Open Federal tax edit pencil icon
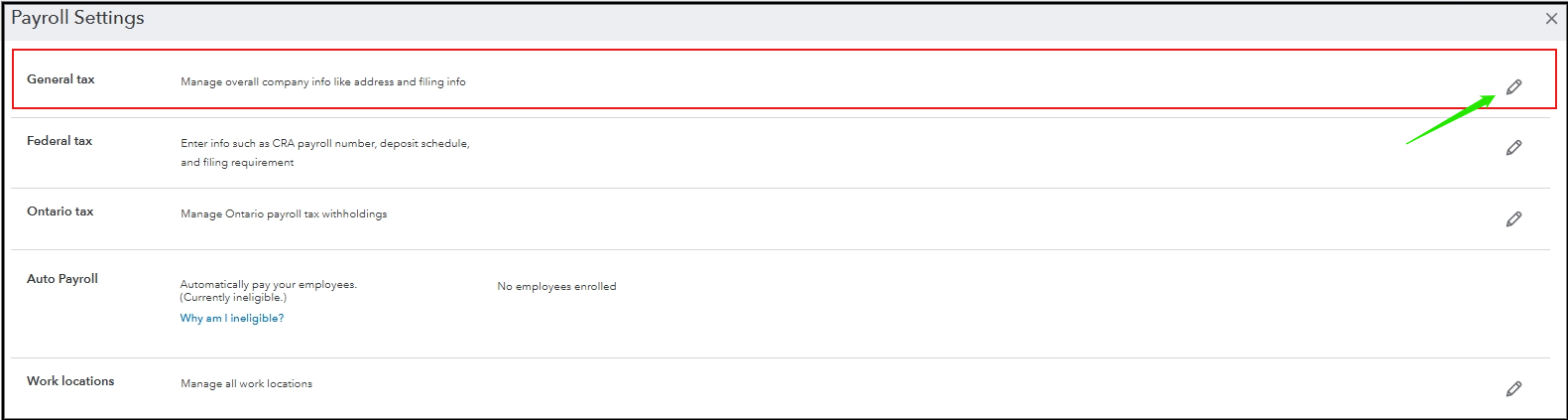Viewport: 1568px width, 420px height. pos(1513,148)
